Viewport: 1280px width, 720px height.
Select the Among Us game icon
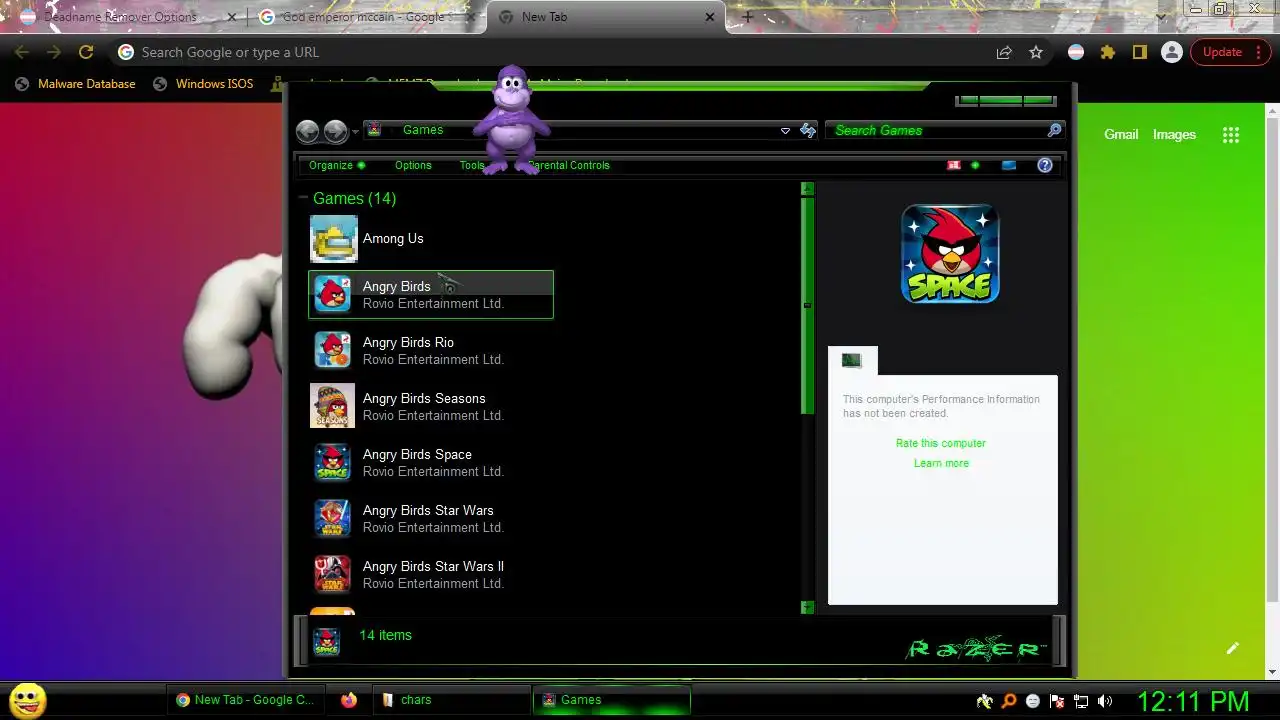(333, 239)
